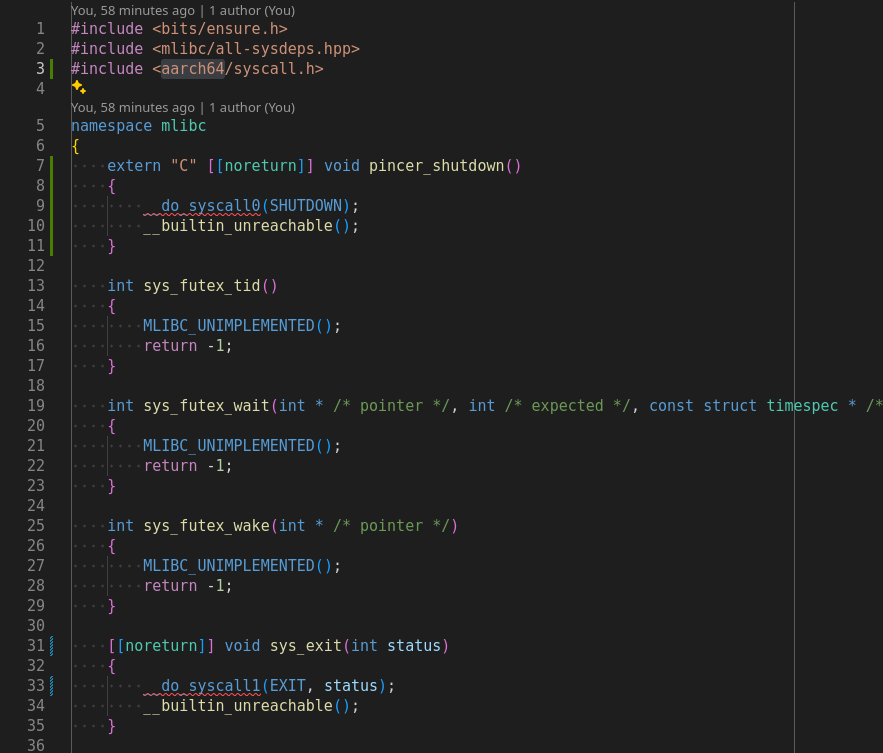Screen dimensions: 883x753
Task: Click __builtin_unreachable on line 10
Action: pos(238,226)
